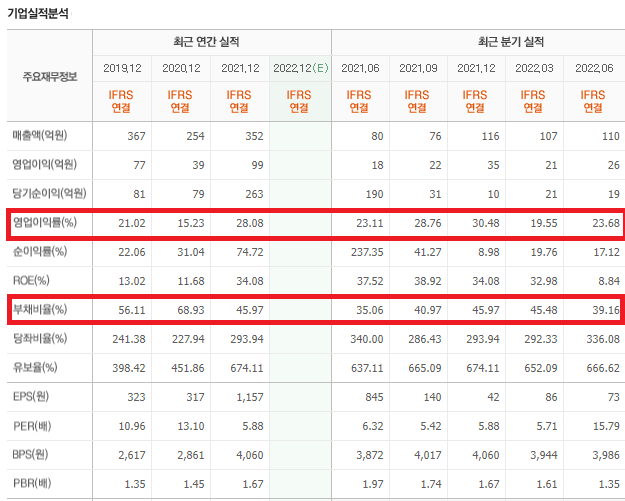
Task: Click the 매출액(억원) row label
Action: coord(40,136)
